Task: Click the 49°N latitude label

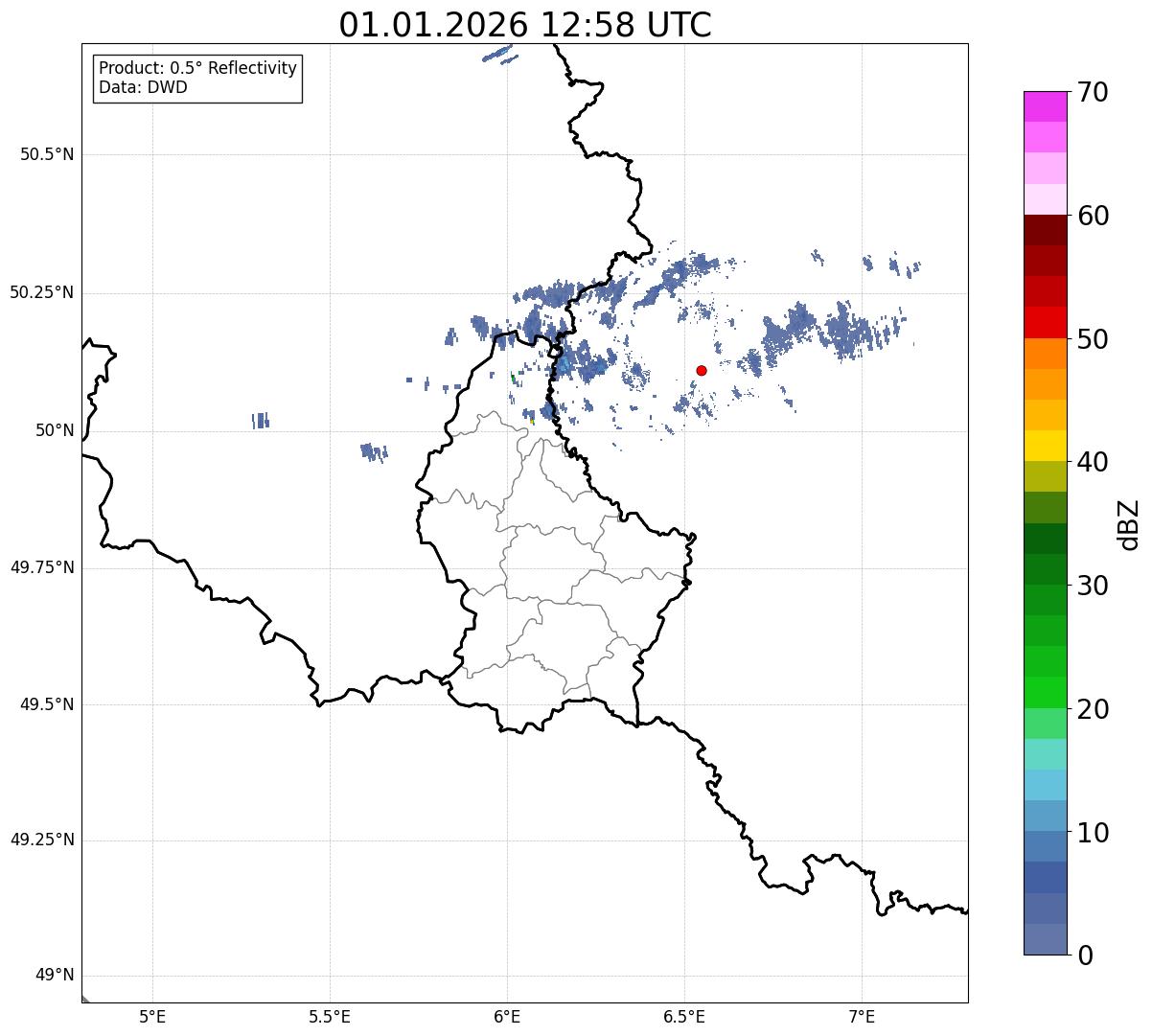Action: tap(54, 976)
